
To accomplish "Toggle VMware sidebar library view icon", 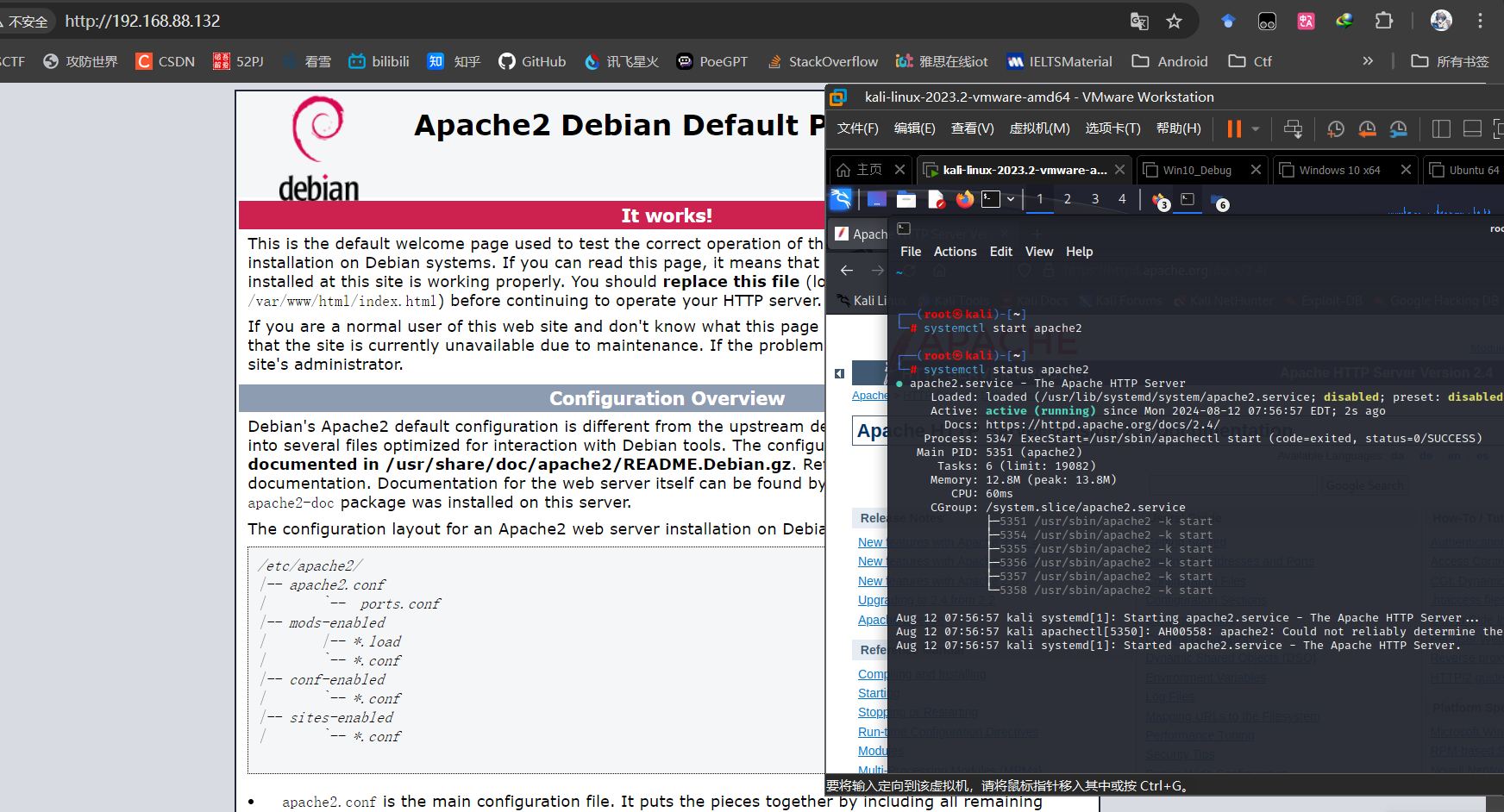I will pyautogui.click(x=1441, y=128).
